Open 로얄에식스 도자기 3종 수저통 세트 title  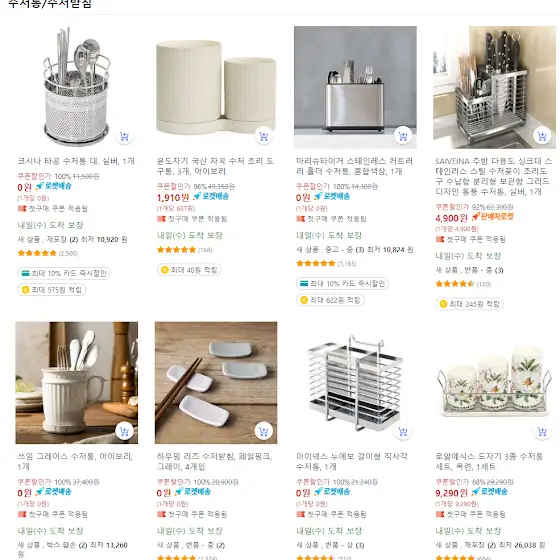(x=489, y=461)
